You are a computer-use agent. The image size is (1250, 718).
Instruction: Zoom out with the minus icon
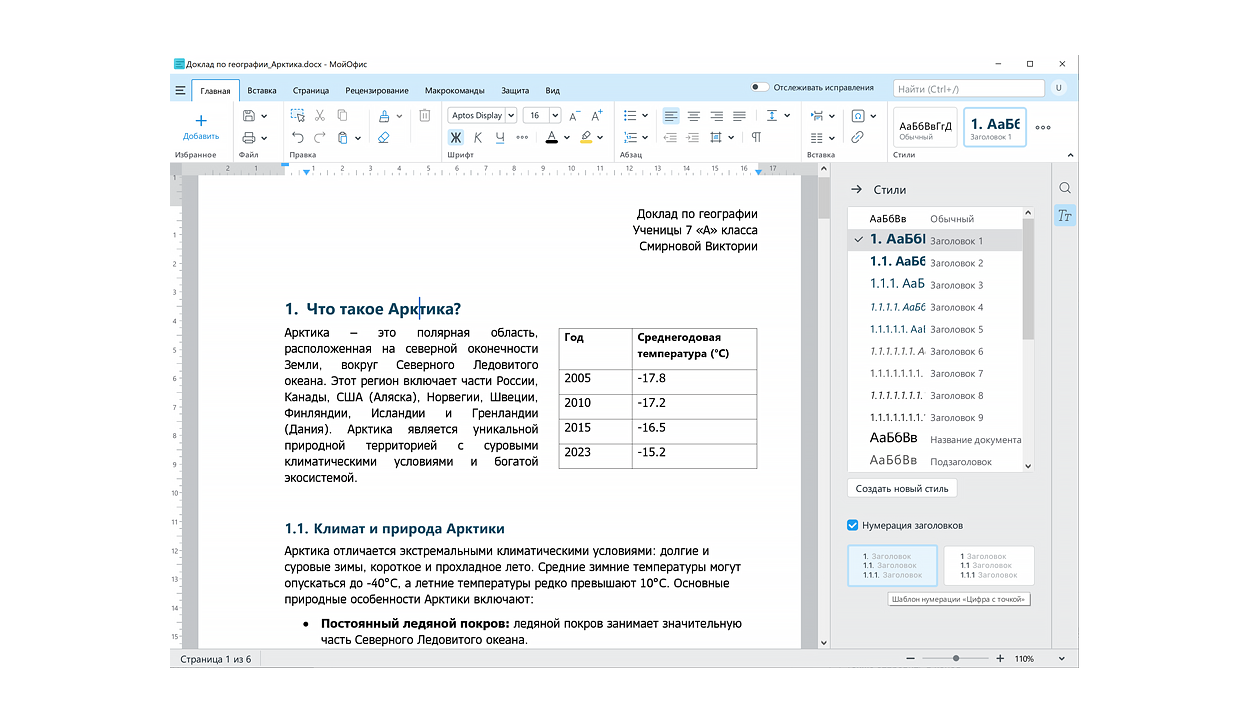tap(911, 659)
